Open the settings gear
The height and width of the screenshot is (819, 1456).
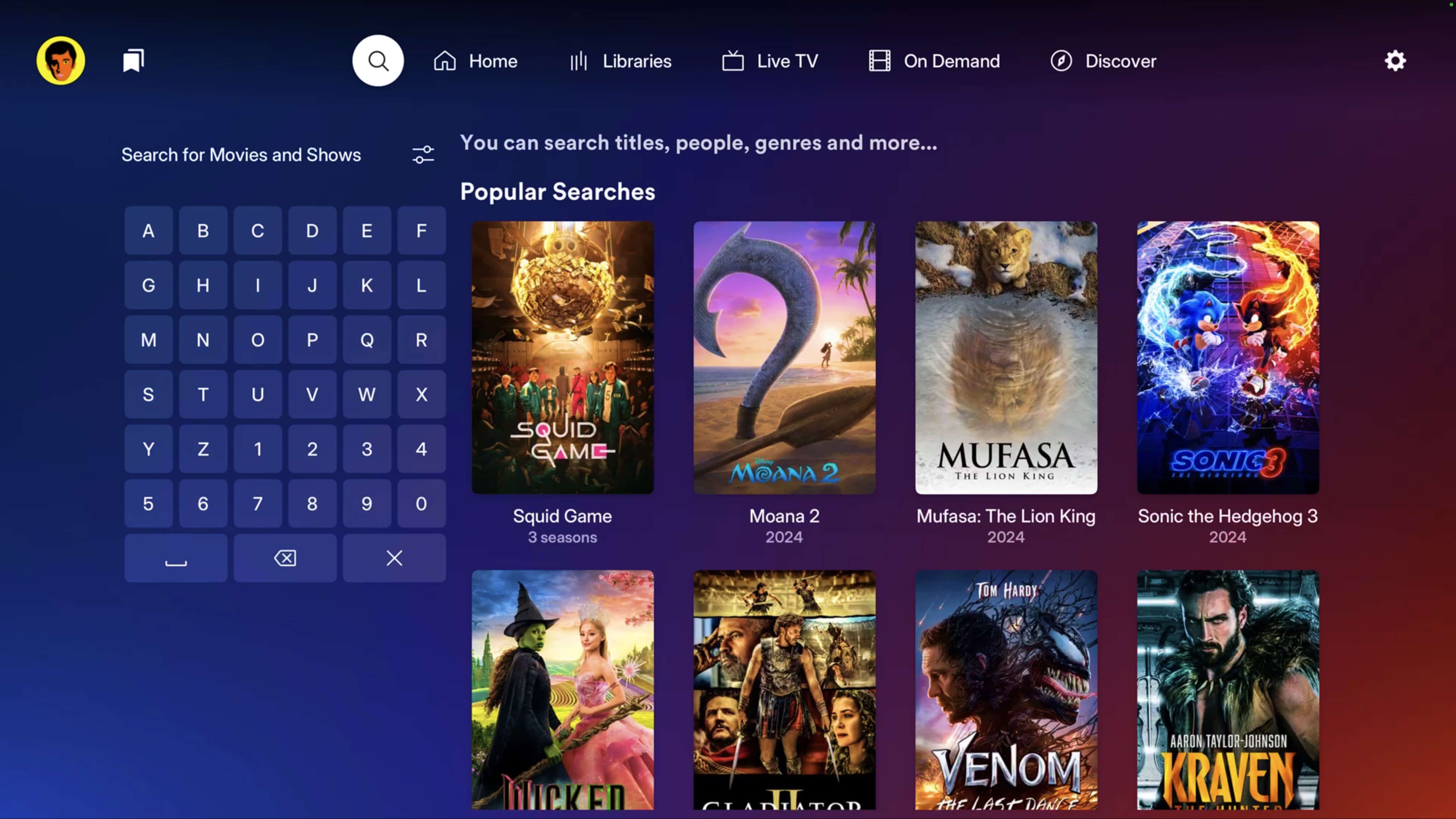(x=1395, y=60)
